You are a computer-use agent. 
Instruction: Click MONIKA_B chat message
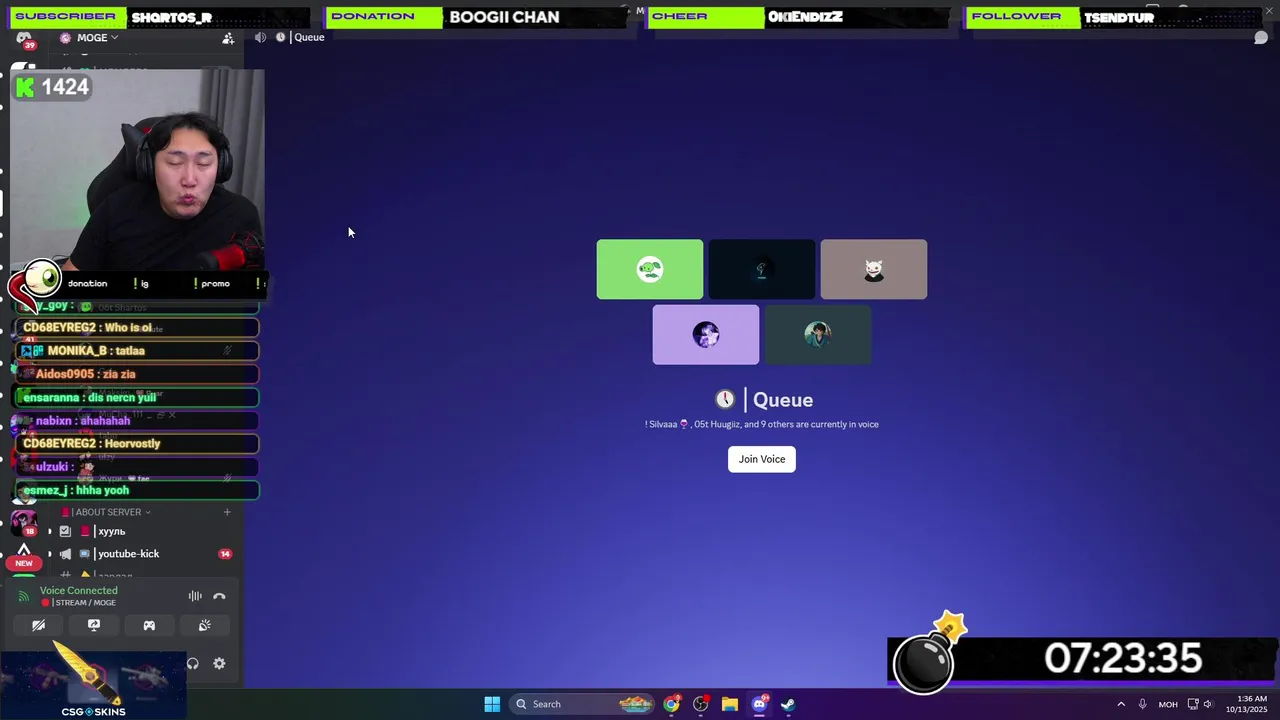(138, 351)
